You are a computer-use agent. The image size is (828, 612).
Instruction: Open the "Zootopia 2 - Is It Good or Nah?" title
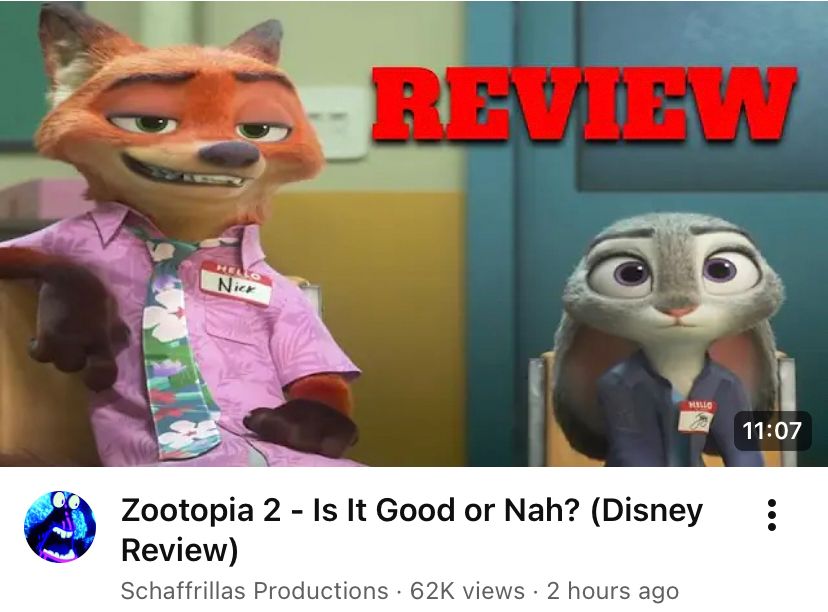click(412, 530)
